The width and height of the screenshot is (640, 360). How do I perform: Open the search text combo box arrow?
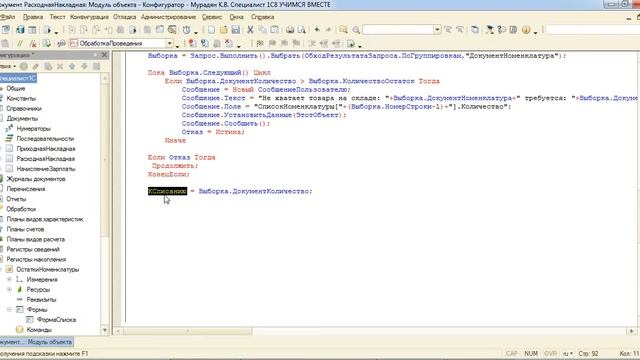(437, 30)
